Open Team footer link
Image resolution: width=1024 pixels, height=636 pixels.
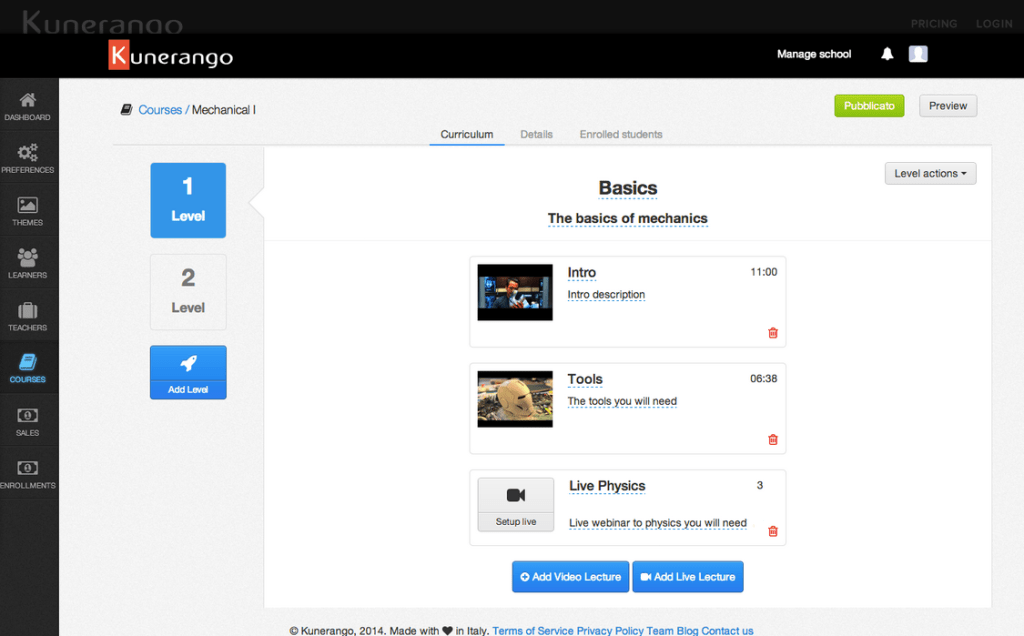click(660, 630)
